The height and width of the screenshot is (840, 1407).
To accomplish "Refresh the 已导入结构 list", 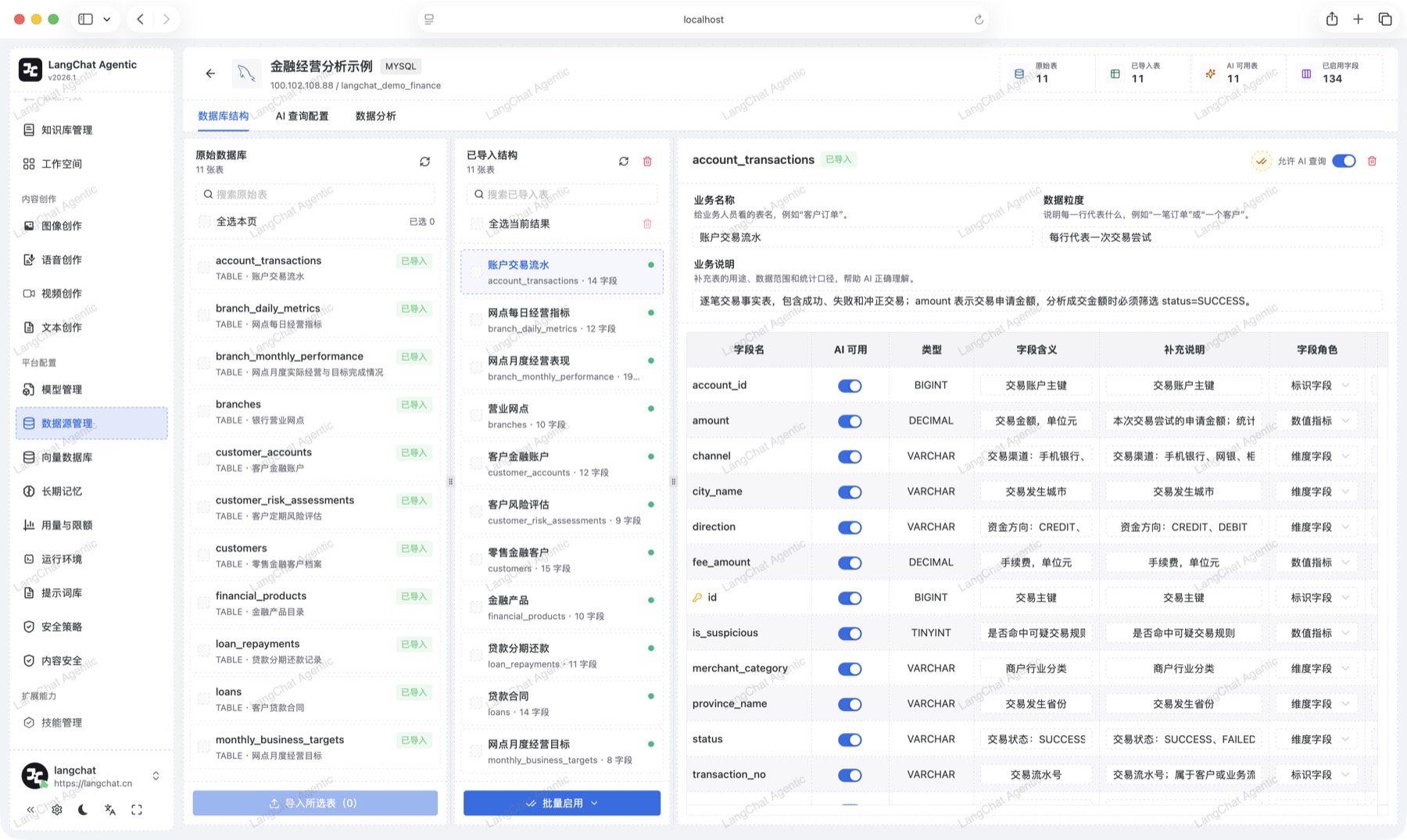I will click(x=624, y=162).
